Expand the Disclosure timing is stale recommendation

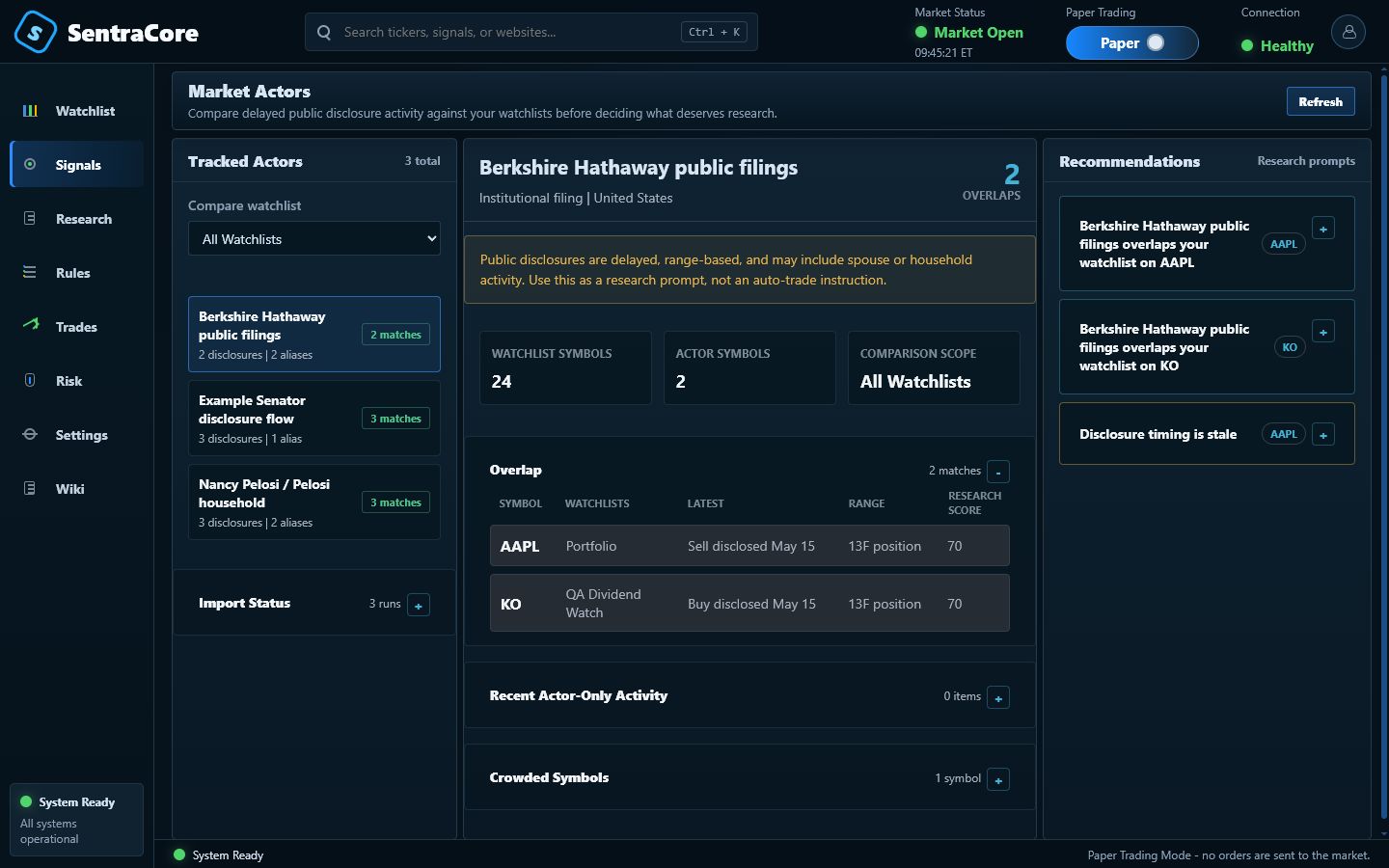tap(1323, 435)
